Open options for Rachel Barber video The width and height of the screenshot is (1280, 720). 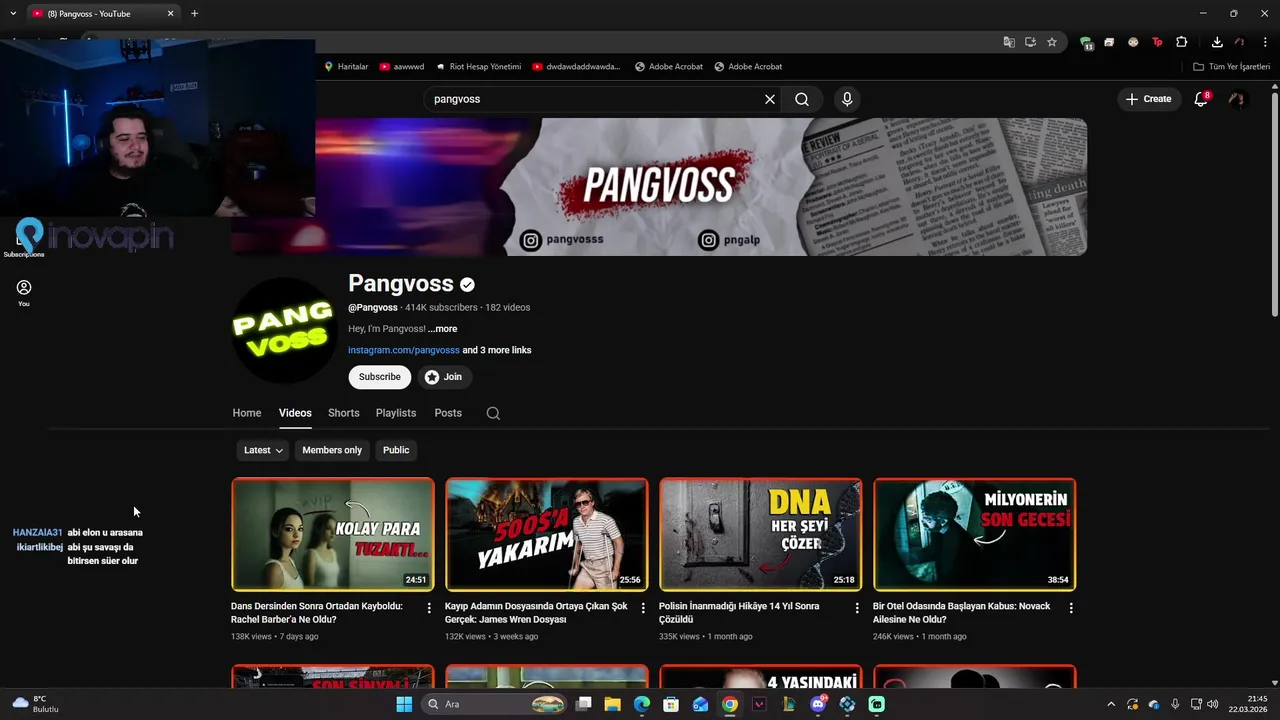click(x=429, y=608)
